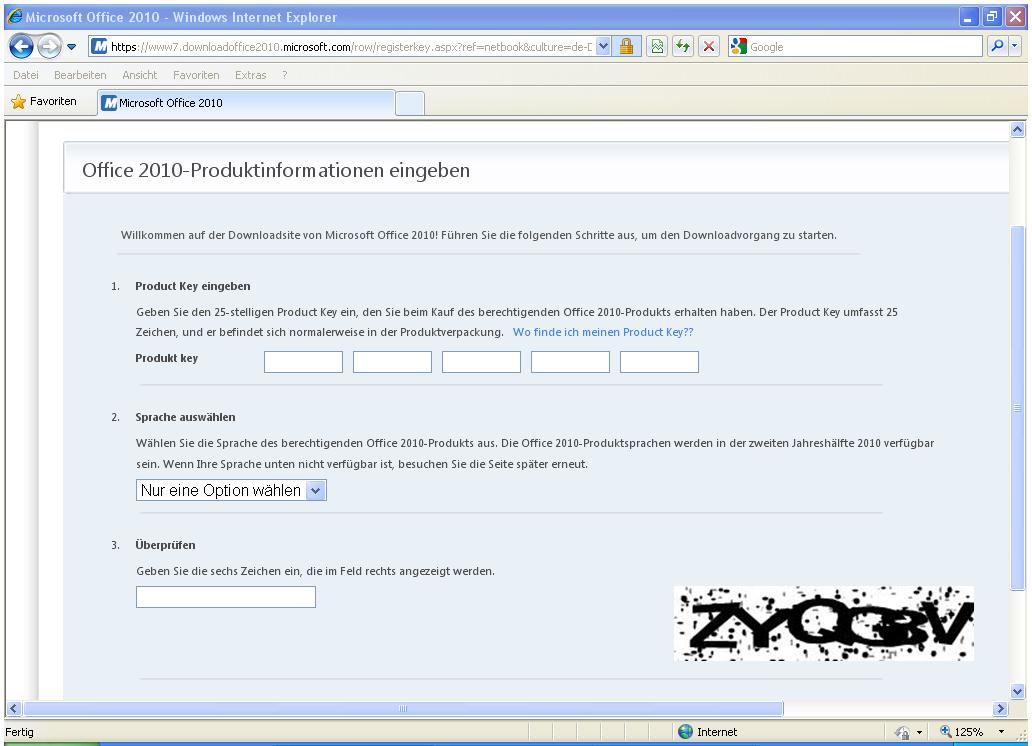The width and height of the screenshot is (1032, 746).
Task: Click the protected mode status icon
Action: 902,732
